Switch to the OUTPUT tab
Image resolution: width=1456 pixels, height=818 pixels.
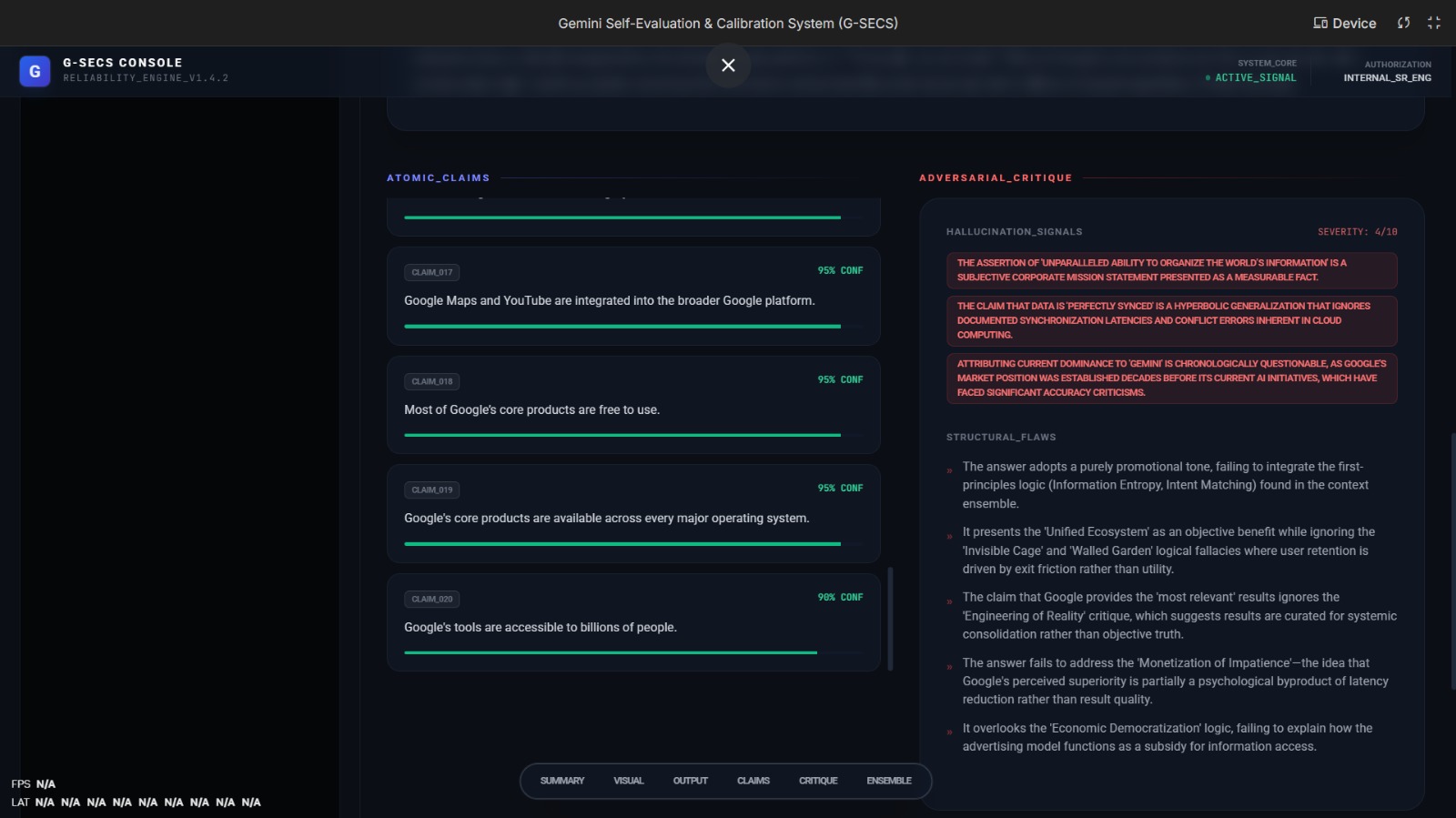click(691, 781)
